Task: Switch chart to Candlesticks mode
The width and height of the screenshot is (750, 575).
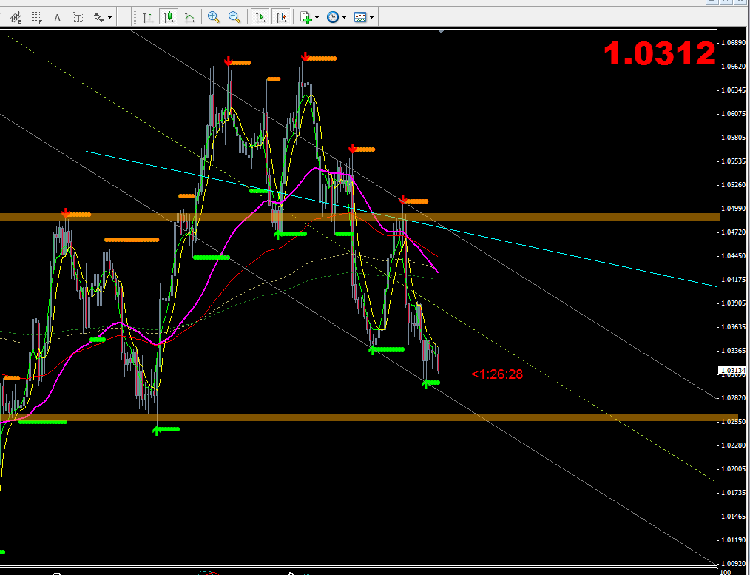Action: [x=169, y=18]
